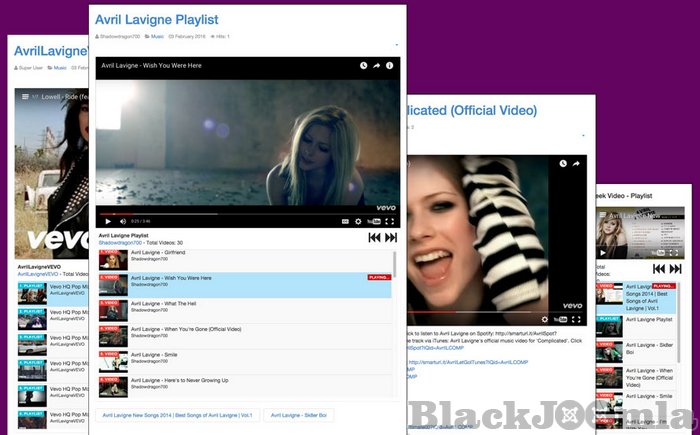700x435 pixels.
Task: Click share arrow on Wish You Were Here player
Action: 377,65
